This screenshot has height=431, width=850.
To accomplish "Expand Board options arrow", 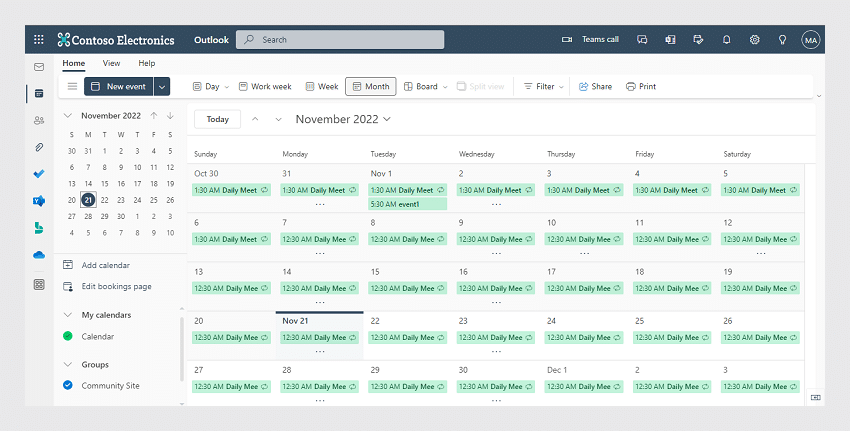I will click(x=445, y=87).
